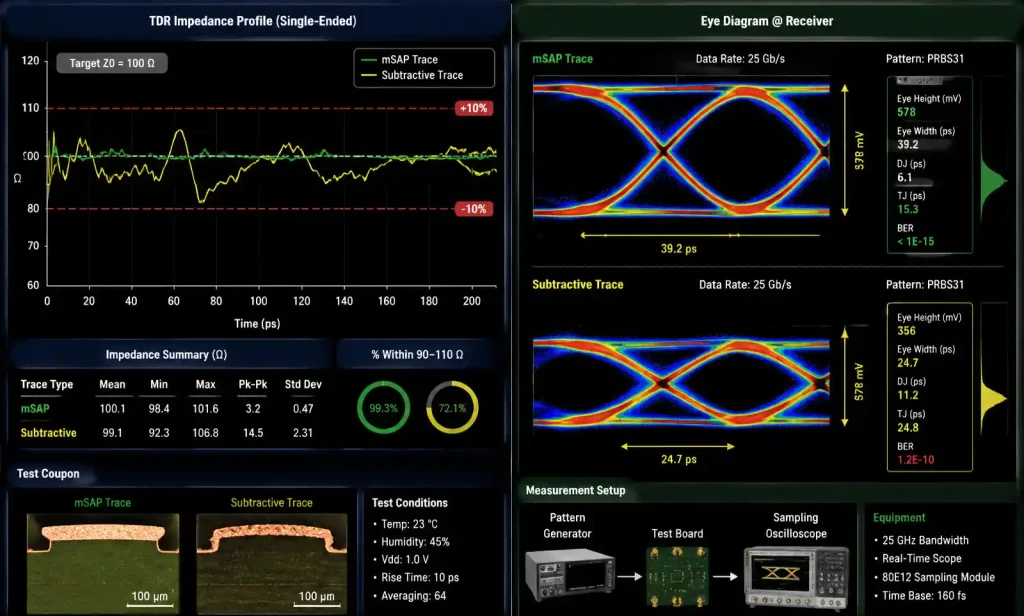Click the 39.2 ps eye width marker
This screenshot has width=1024, height=616.
pyautogui.click(x=679, y=249)
